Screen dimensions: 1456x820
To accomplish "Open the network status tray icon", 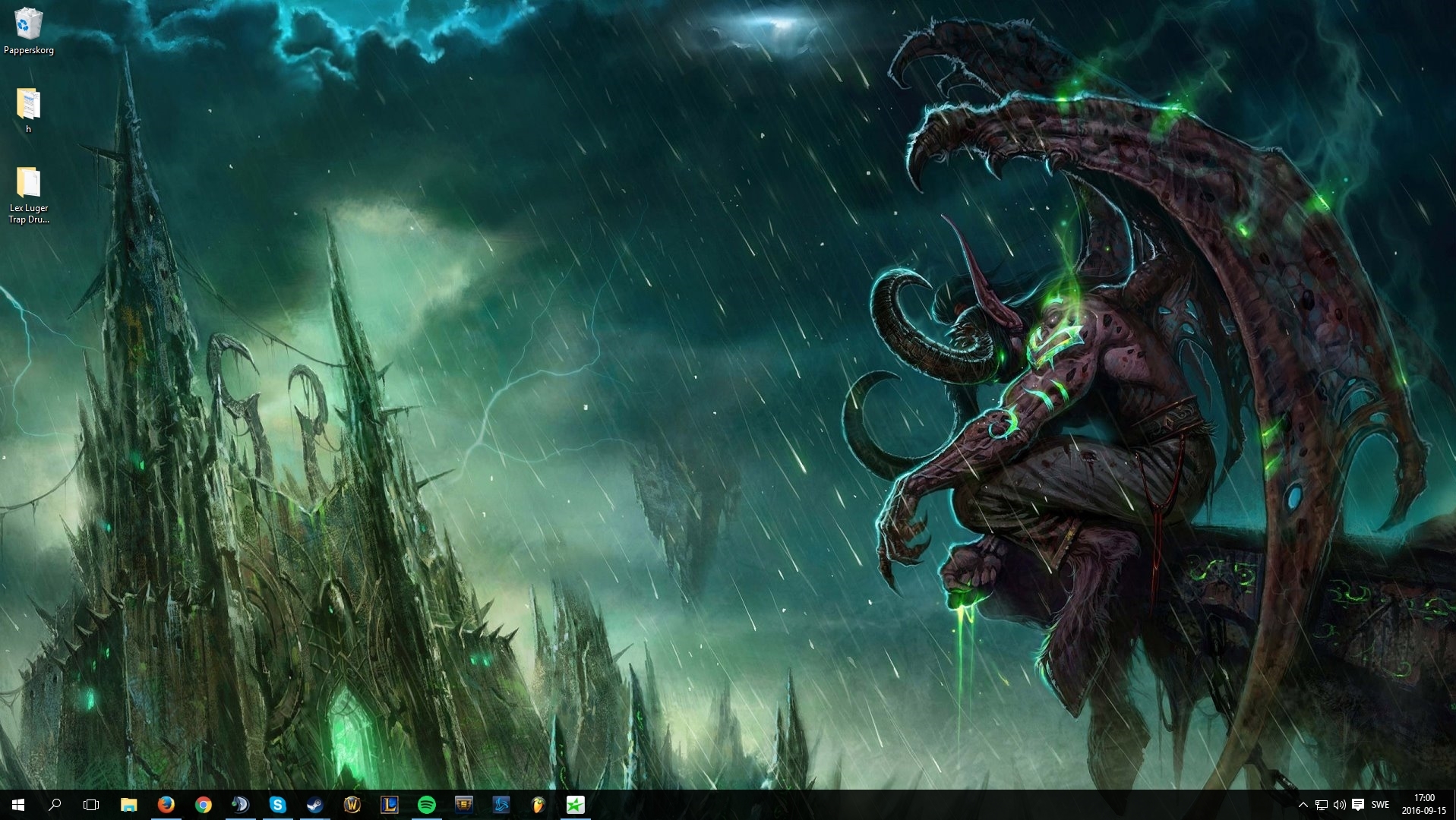I will [1322, 805].
